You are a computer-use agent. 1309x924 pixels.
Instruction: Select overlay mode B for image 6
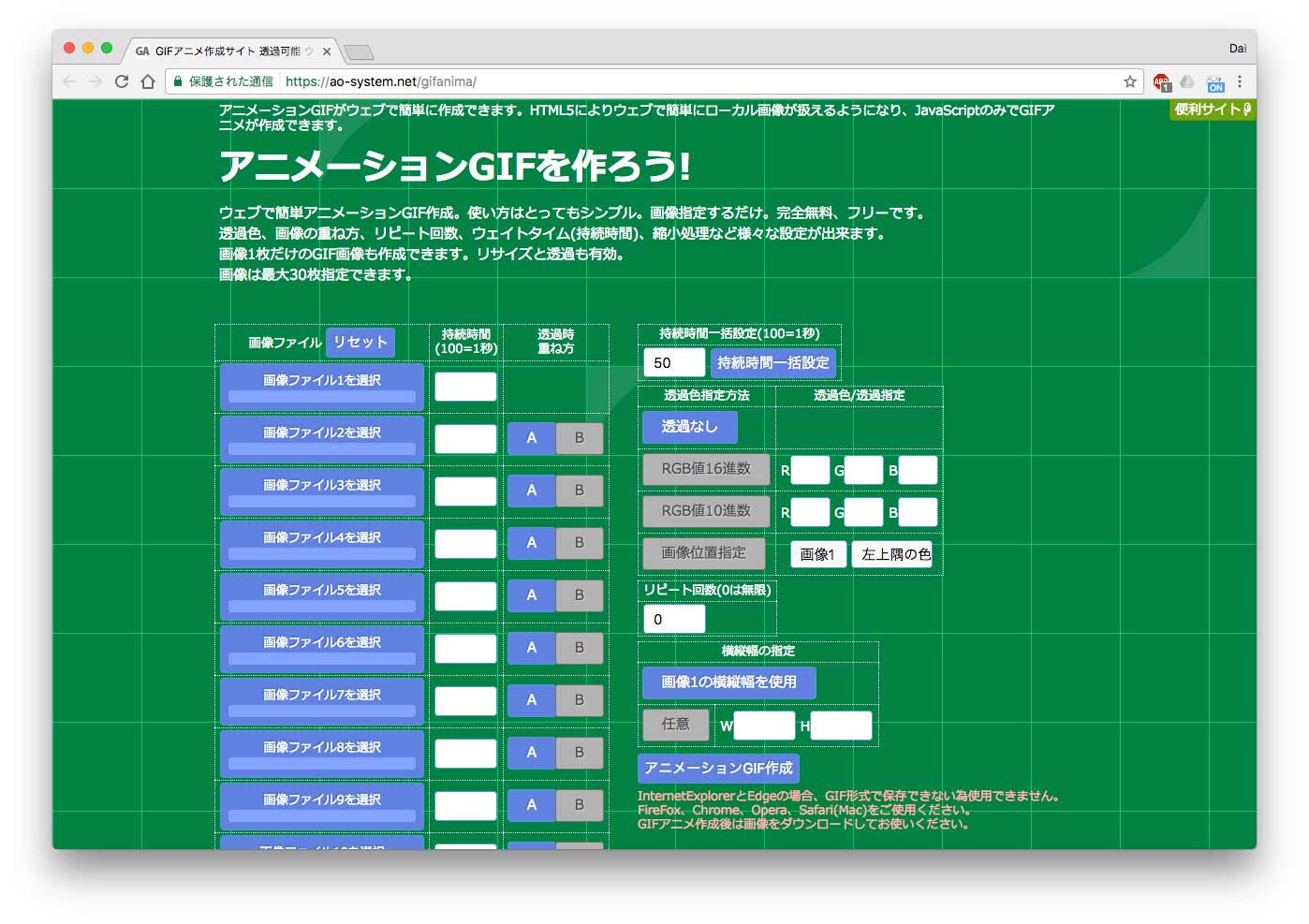580,648
